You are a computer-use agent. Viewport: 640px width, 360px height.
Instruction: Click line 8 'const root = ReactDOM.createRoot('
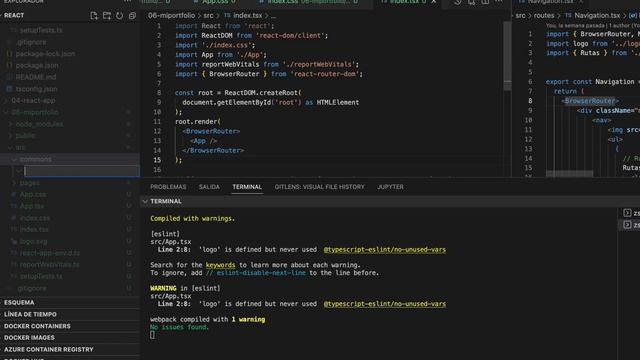pyautogui.click(x=238, y=93)
